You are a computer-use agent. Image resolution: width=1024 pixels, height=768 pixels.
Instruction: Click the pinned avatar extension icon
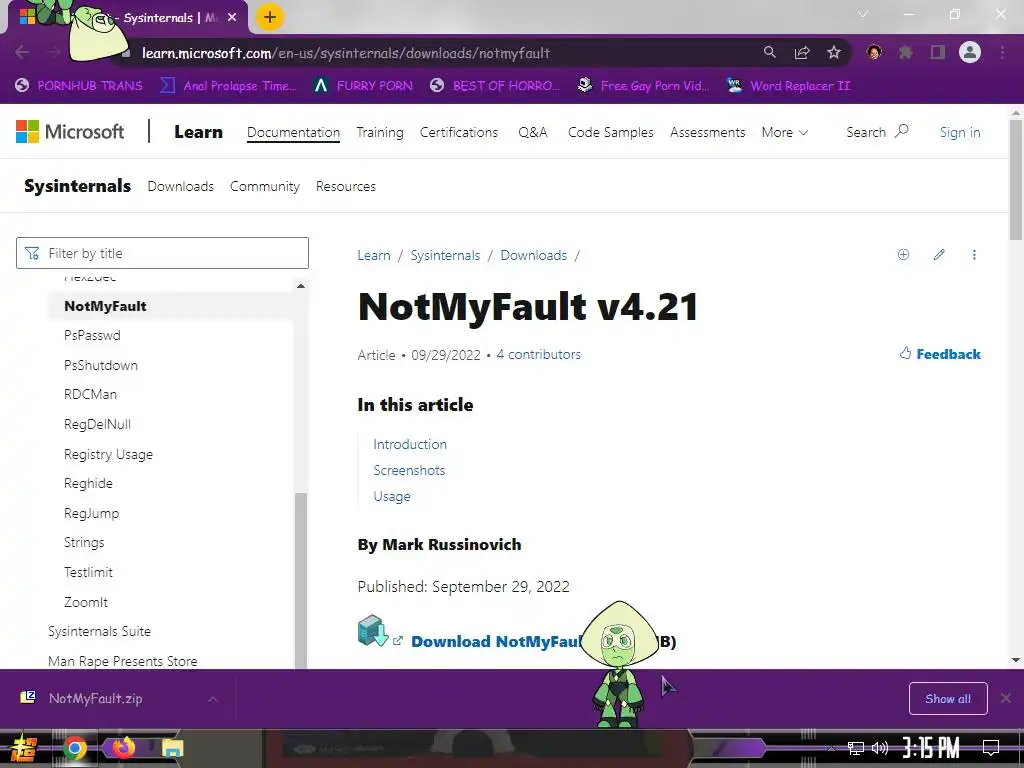[x=874, y=52]
